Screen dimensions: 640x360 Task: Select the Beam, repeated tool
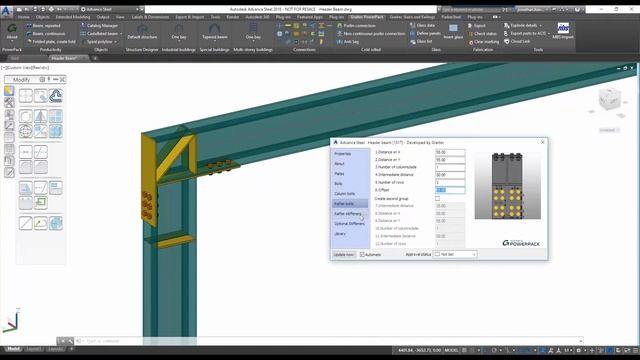click(43, 25)
